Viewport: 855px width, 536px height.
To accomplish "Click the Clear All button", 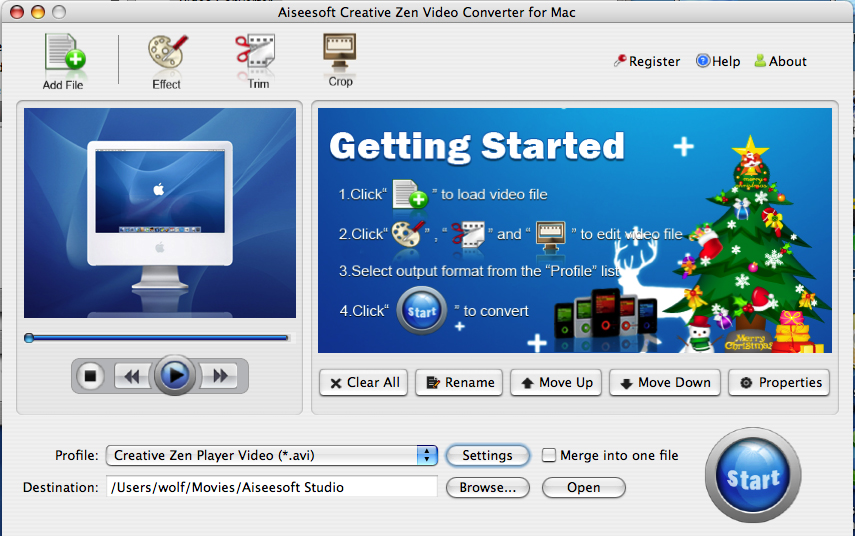I will click(x=363, y=383).
